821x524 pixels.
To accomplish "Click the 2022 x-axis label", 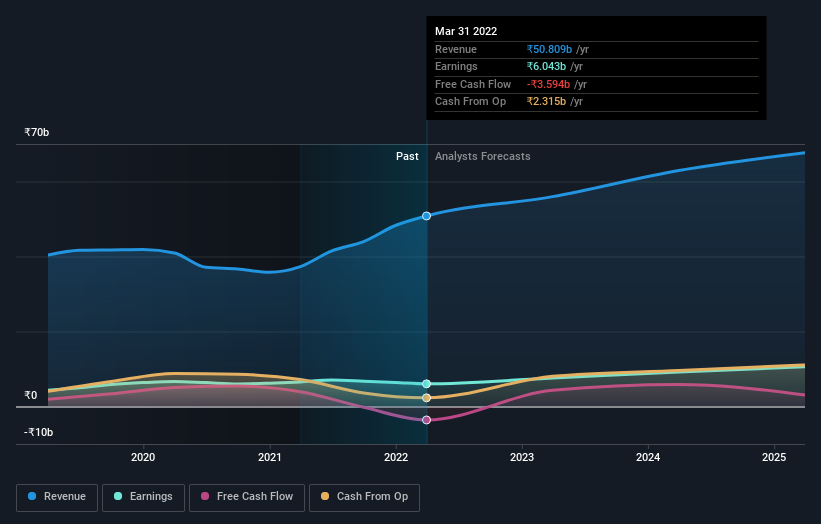I will (x=396, y=458).
